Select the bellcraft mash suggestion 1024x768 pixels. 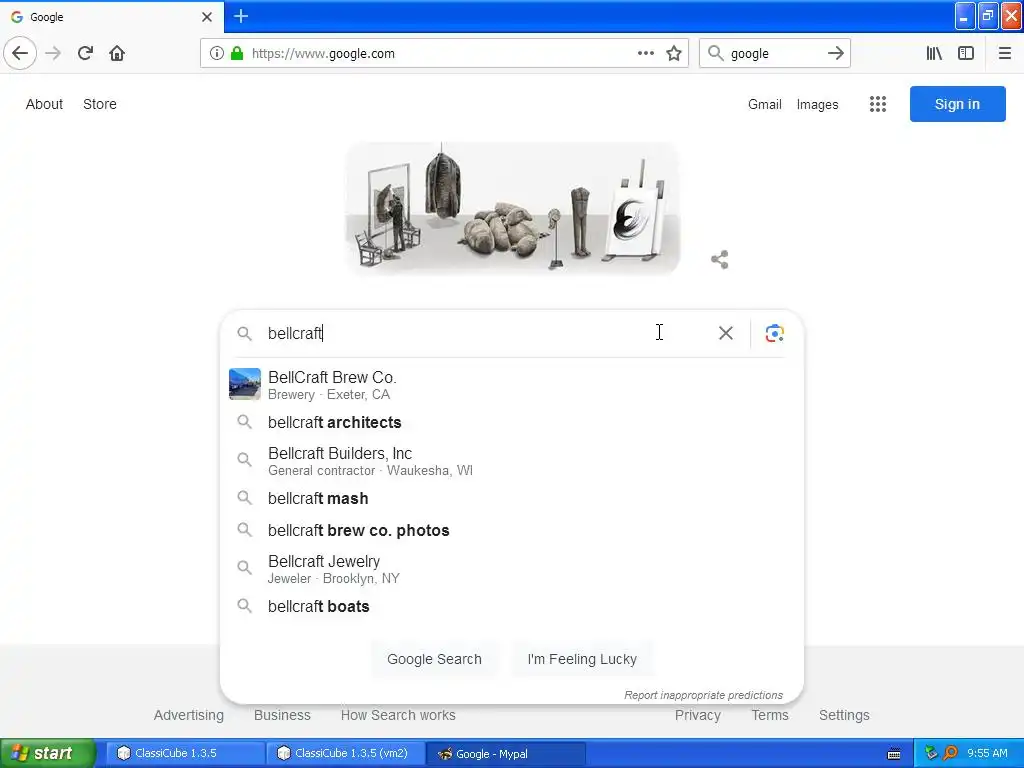[511, 498]
